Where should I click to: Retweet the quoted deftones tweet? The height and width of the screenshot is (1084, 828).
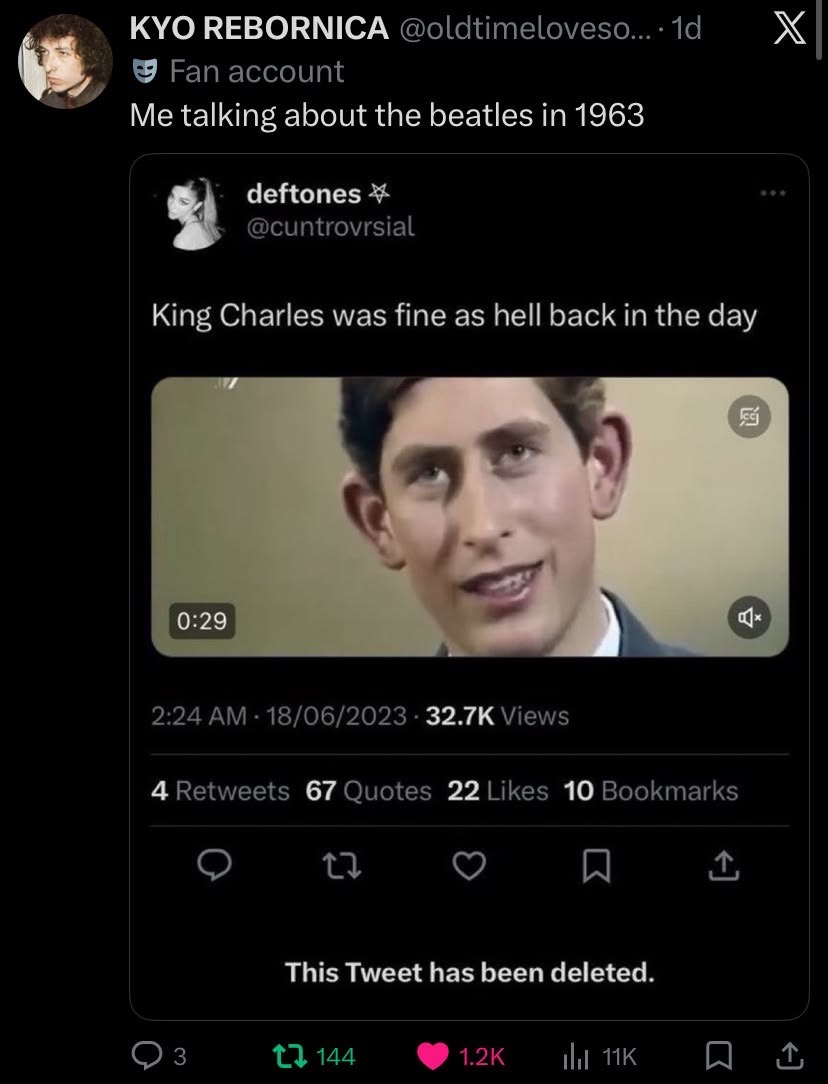343,866
